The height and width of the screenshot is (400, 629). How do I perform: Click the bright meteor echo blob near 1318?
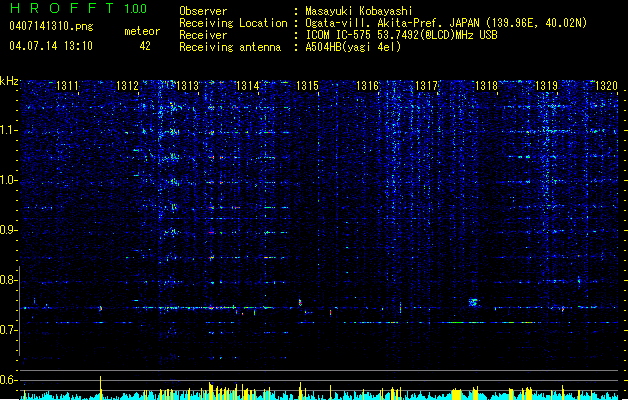pyautogui.click(x=474, y=302)
